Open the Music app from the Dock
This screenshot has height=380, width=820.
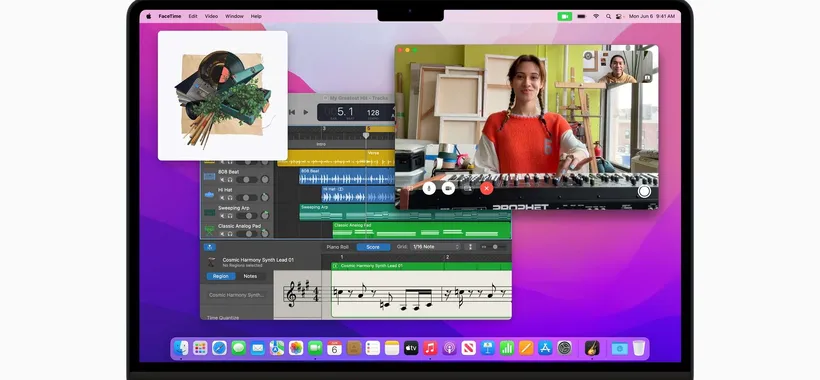tap(430, 348)
